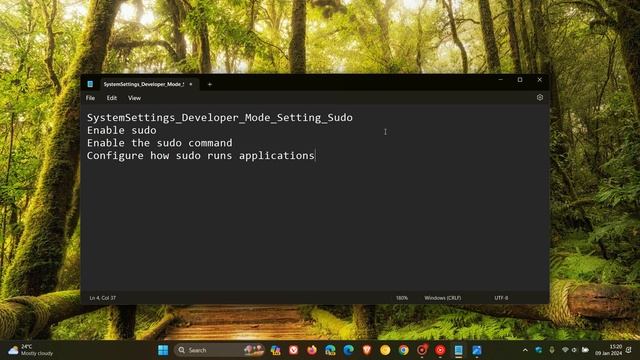Viewport: 640px width, 360px height.
Task: Open the yellow round icon in taskbar
Action: click(x=385, y=350)
